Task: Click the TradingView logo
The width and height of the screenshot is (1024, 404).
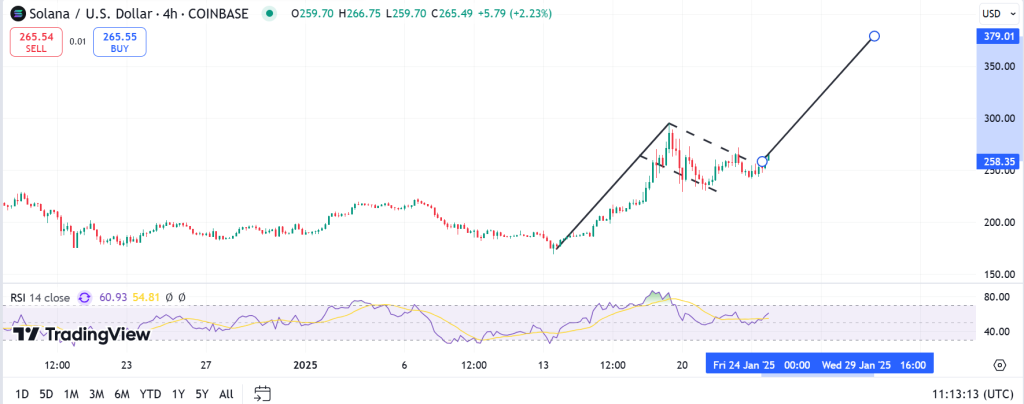Action: pyautogui.click(x=82, y=334)
